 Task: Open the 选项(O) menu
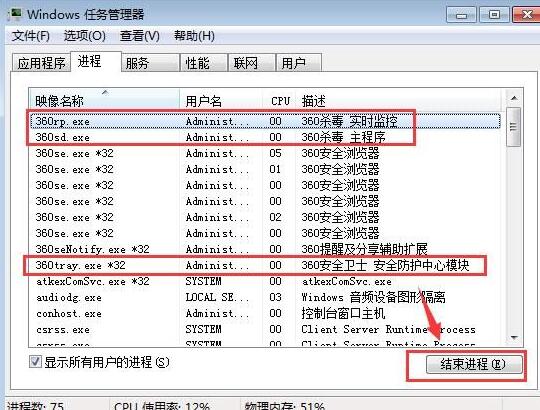click(84, 36)
